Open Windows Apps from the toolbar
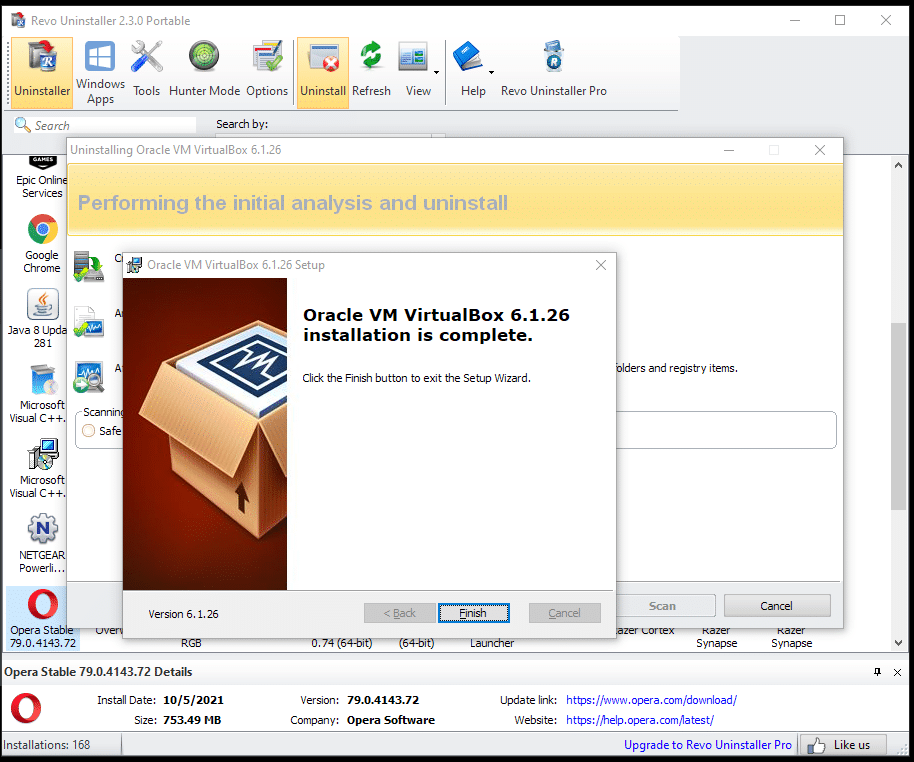 click(x=100, y=72)
